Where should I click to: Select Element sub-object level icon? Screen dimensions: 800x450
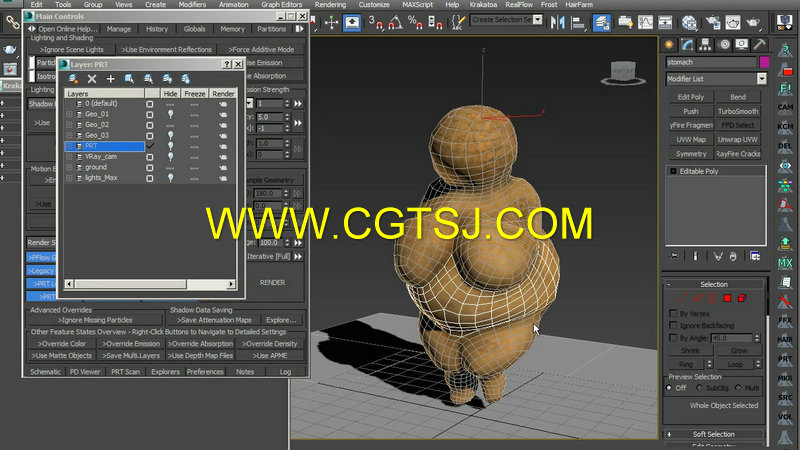tap(742, 298)
